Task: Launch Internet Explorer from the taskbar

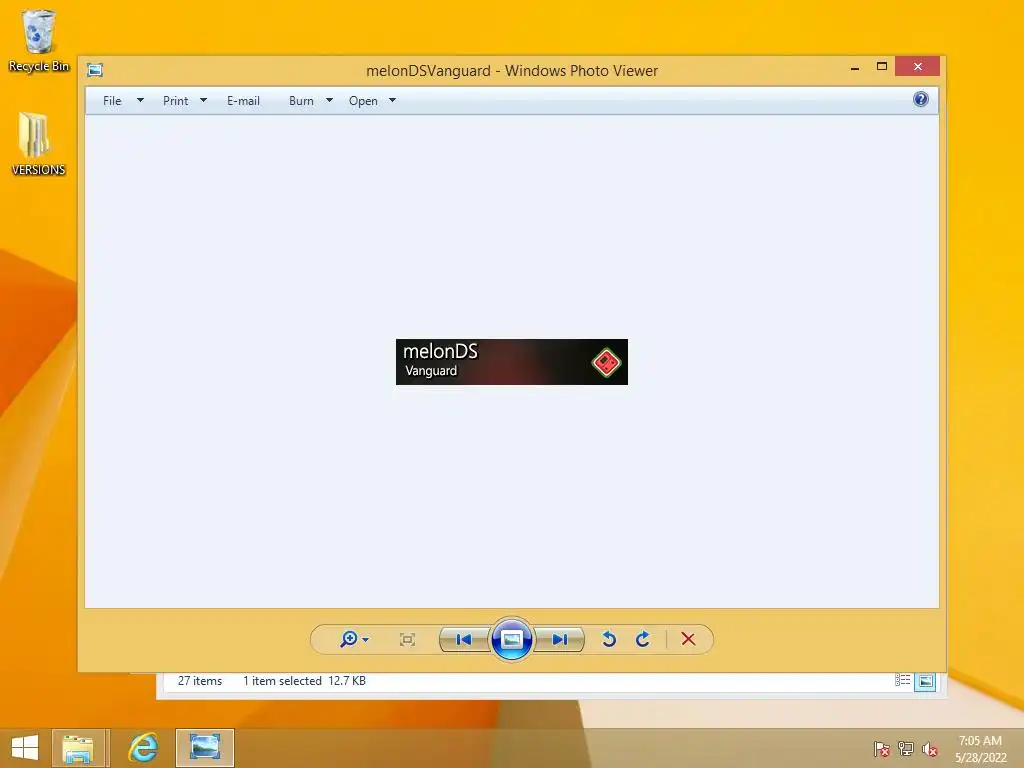Action: point(142,748)
